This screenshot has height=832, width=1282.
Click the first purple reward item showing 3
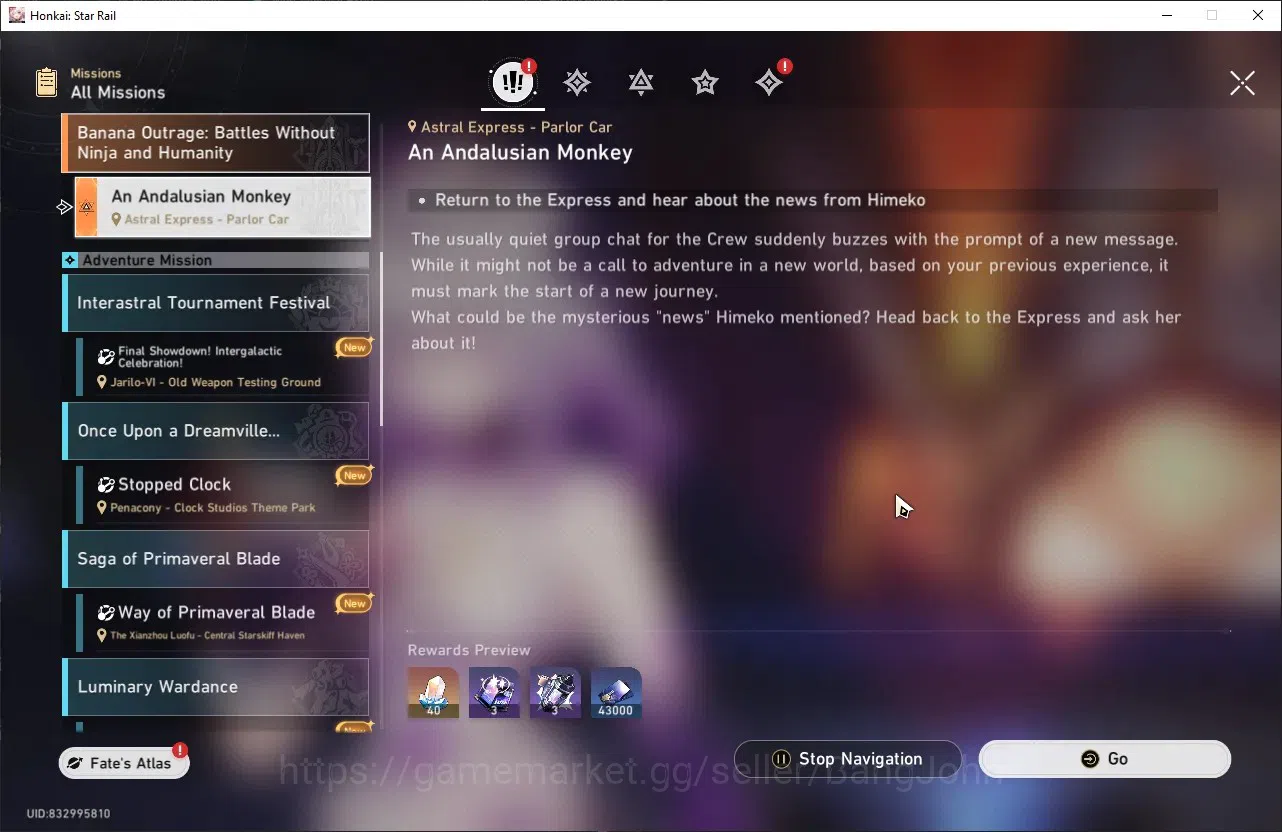coord(494,693)
